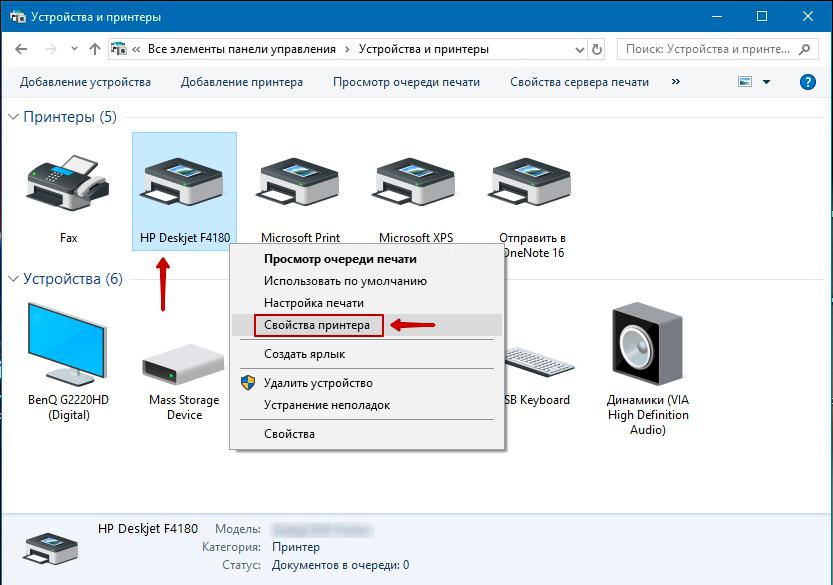Click 'Документов в очереди: 0' status text
This screenshot has width=833, height=585.
click(341, 565)
